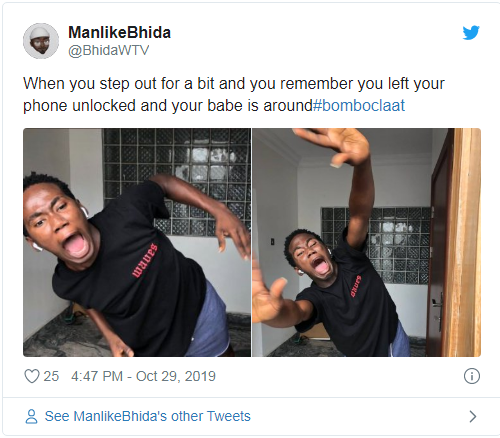Click the glass block window in left photo
Viewport: 500px width, 438px height.
click(177, 182)
